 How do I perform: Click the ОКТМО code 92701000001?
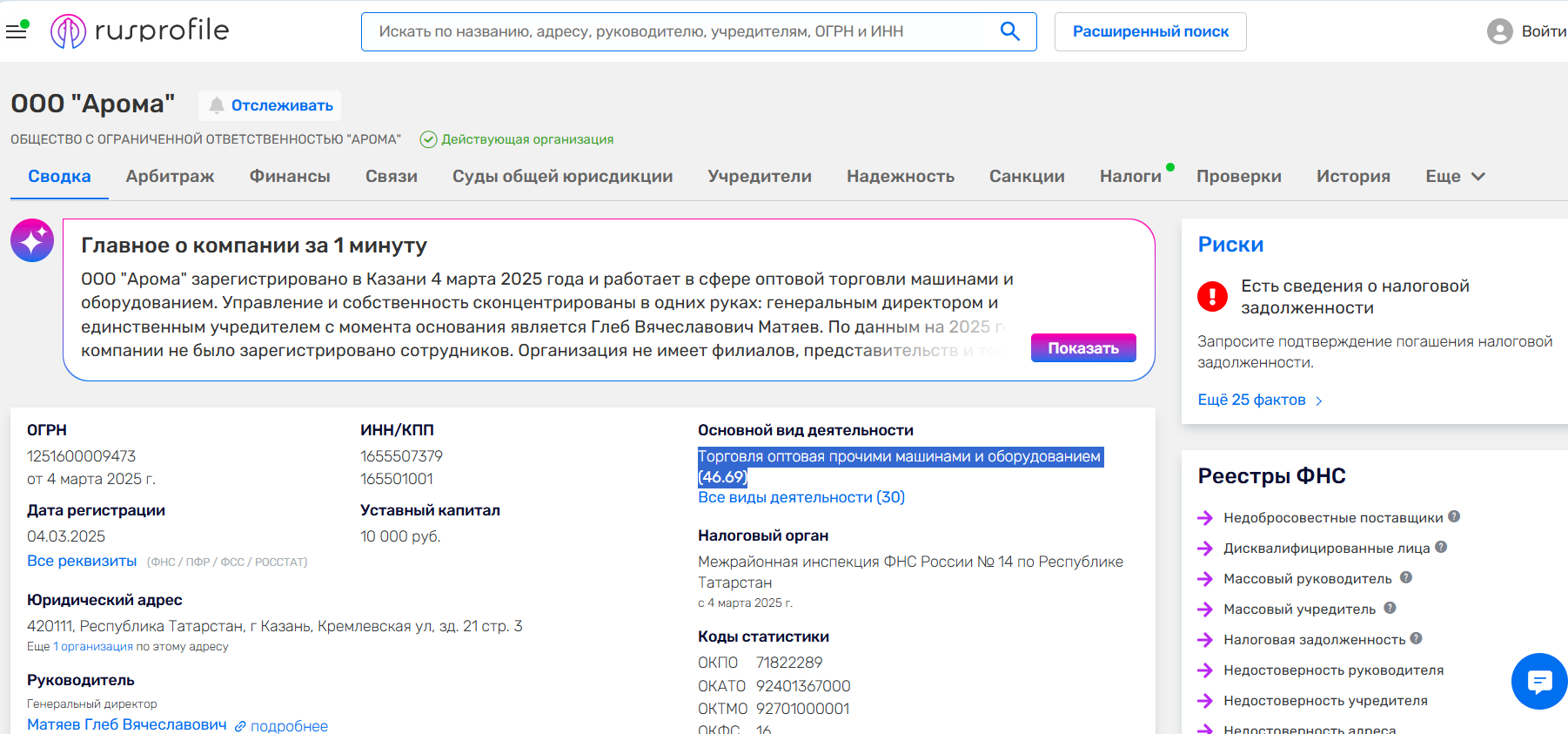pos(802,709)
